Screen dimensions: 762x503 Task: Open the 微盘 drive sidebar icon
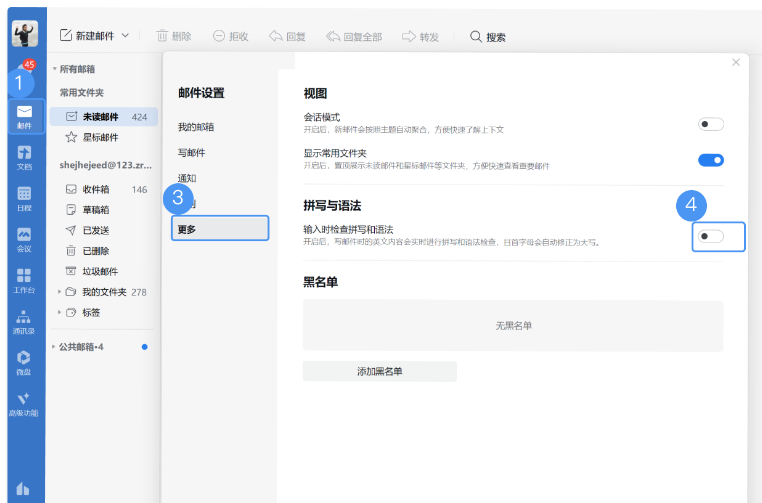[x=24, y=361]
